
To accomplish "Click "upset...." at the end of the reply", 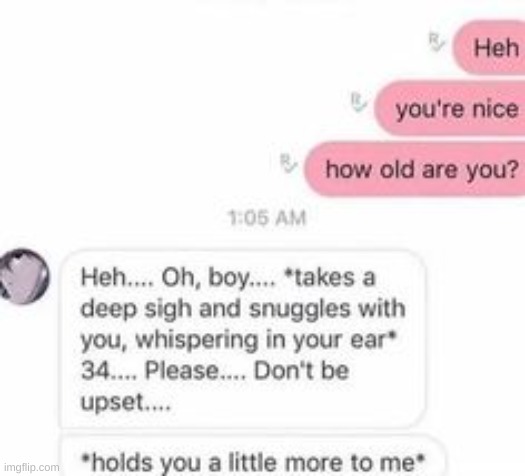I will pyautogui.click(x=126, y=402).
